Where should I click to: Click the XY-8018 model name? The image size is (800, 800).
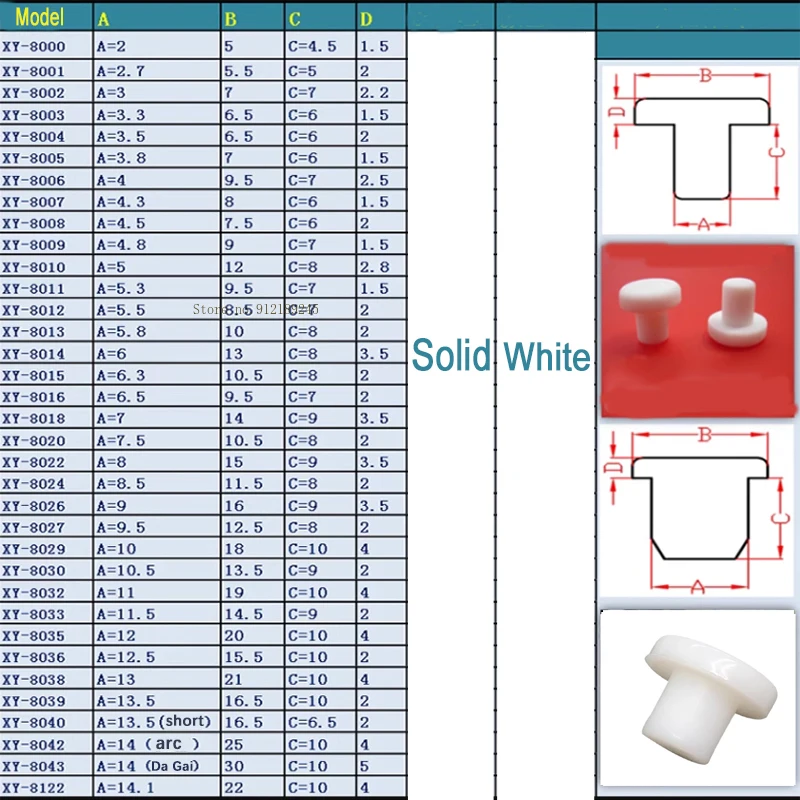34,418
